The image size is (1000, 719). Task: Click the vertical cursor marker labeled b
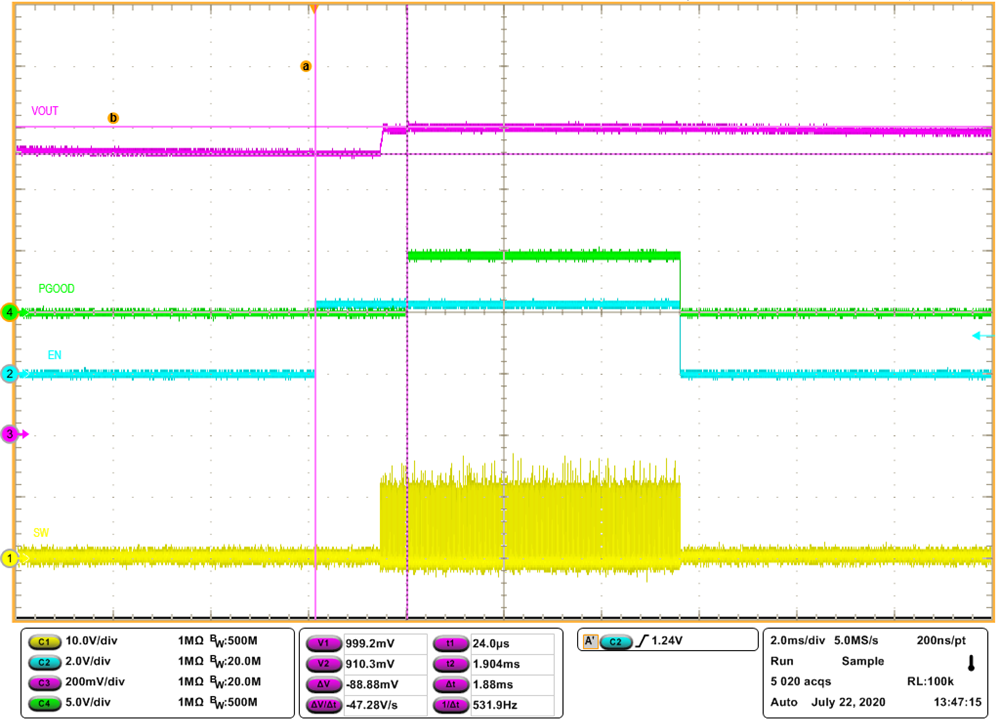(113, 117)
